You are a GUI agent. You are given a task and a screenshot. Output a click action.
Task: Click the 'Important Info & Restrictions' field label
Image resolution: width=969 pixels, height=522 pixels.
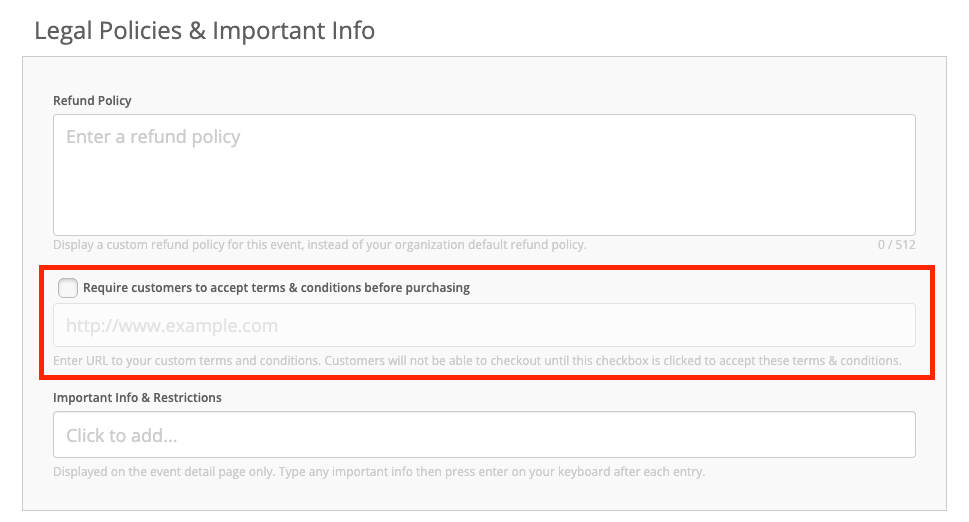(x=137, y=398)
